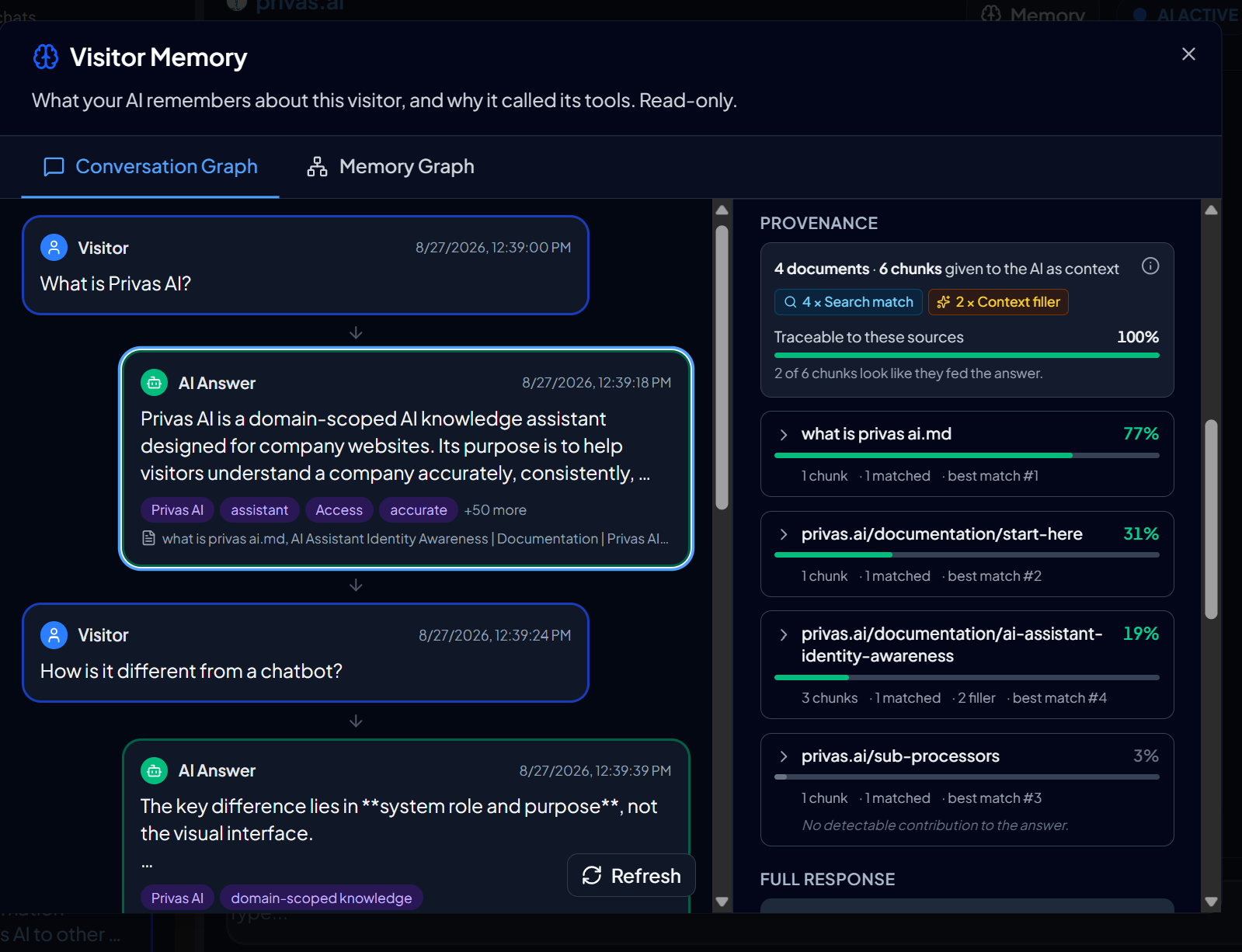Click the 'Access' tag chip
Viewport: 1242px width, 952px height.
tap(339, 510)
